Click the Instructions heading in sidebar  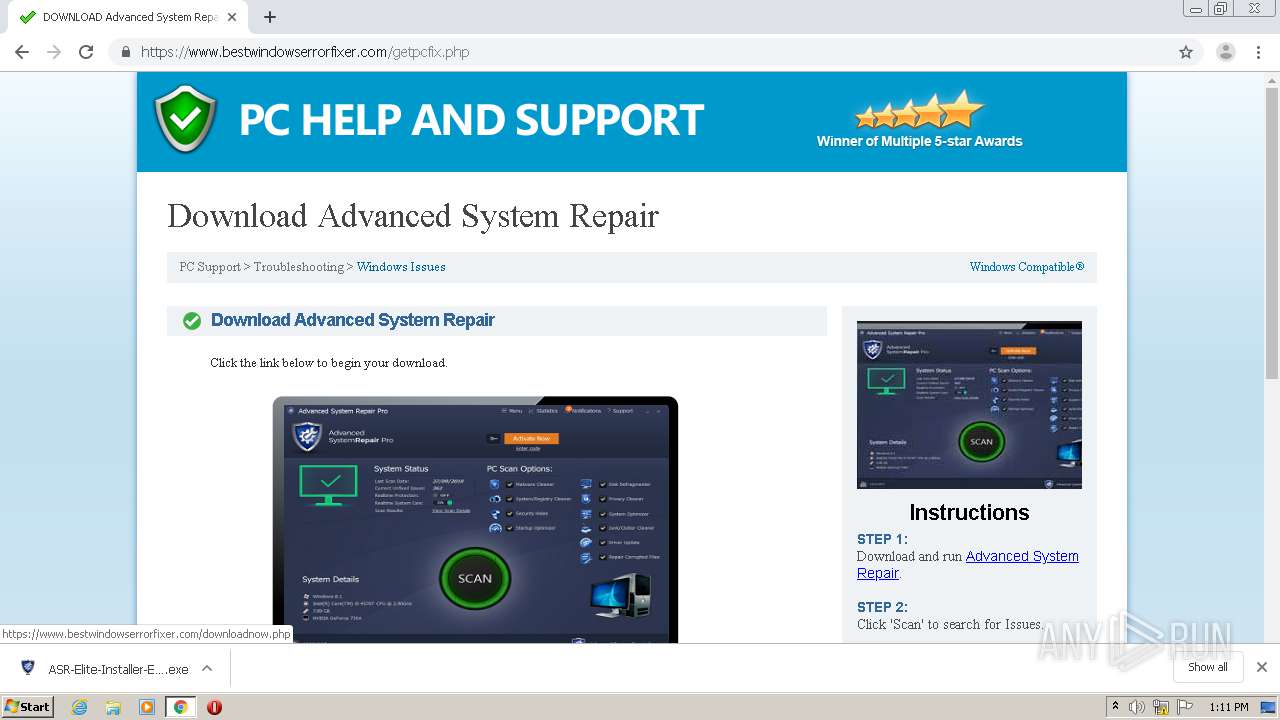pos(969,512)
